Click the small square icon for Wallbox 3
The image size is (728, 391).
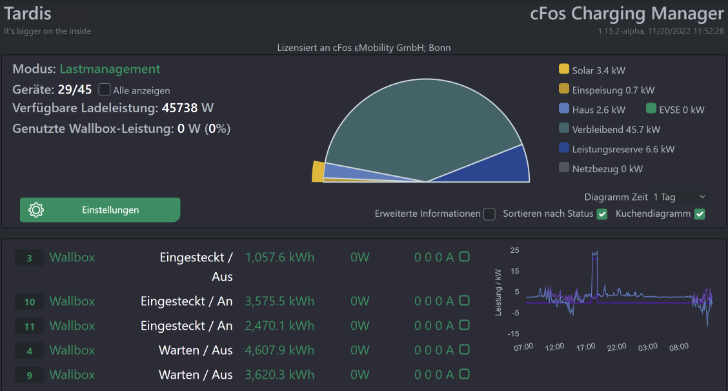click(x=464, y=256)
